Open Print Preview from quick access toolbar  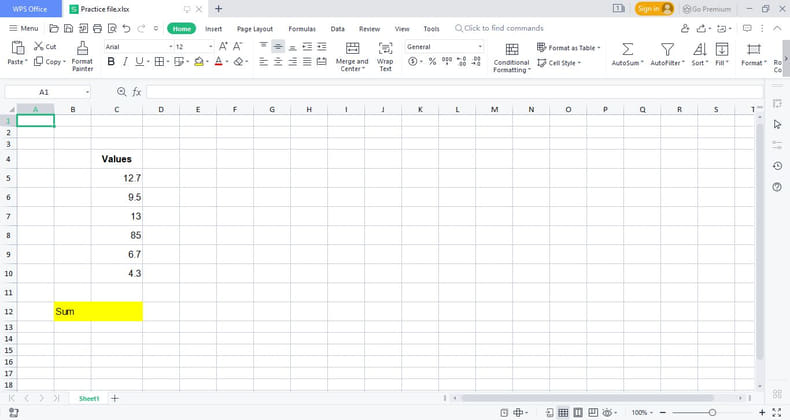click(x=112, y=29)
